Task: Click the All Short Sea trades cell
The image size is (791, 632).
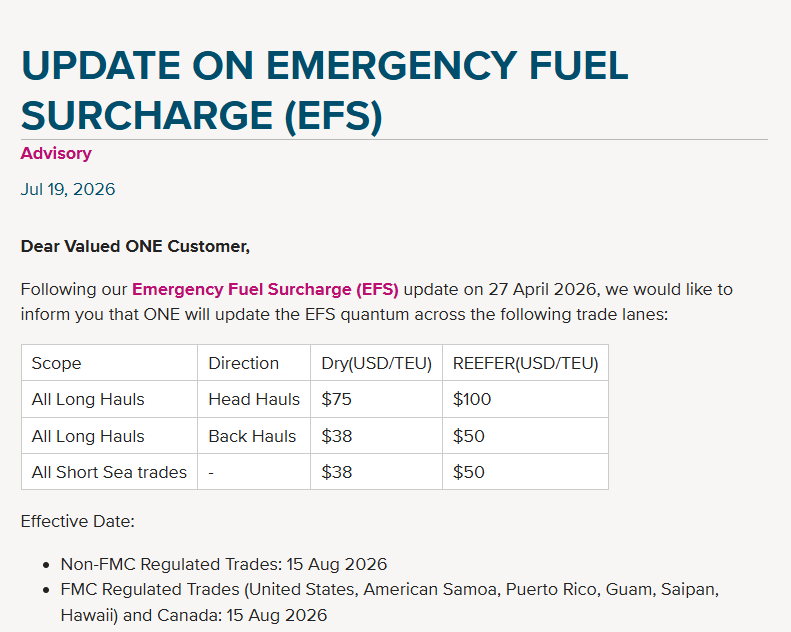Action: (109, 472)
